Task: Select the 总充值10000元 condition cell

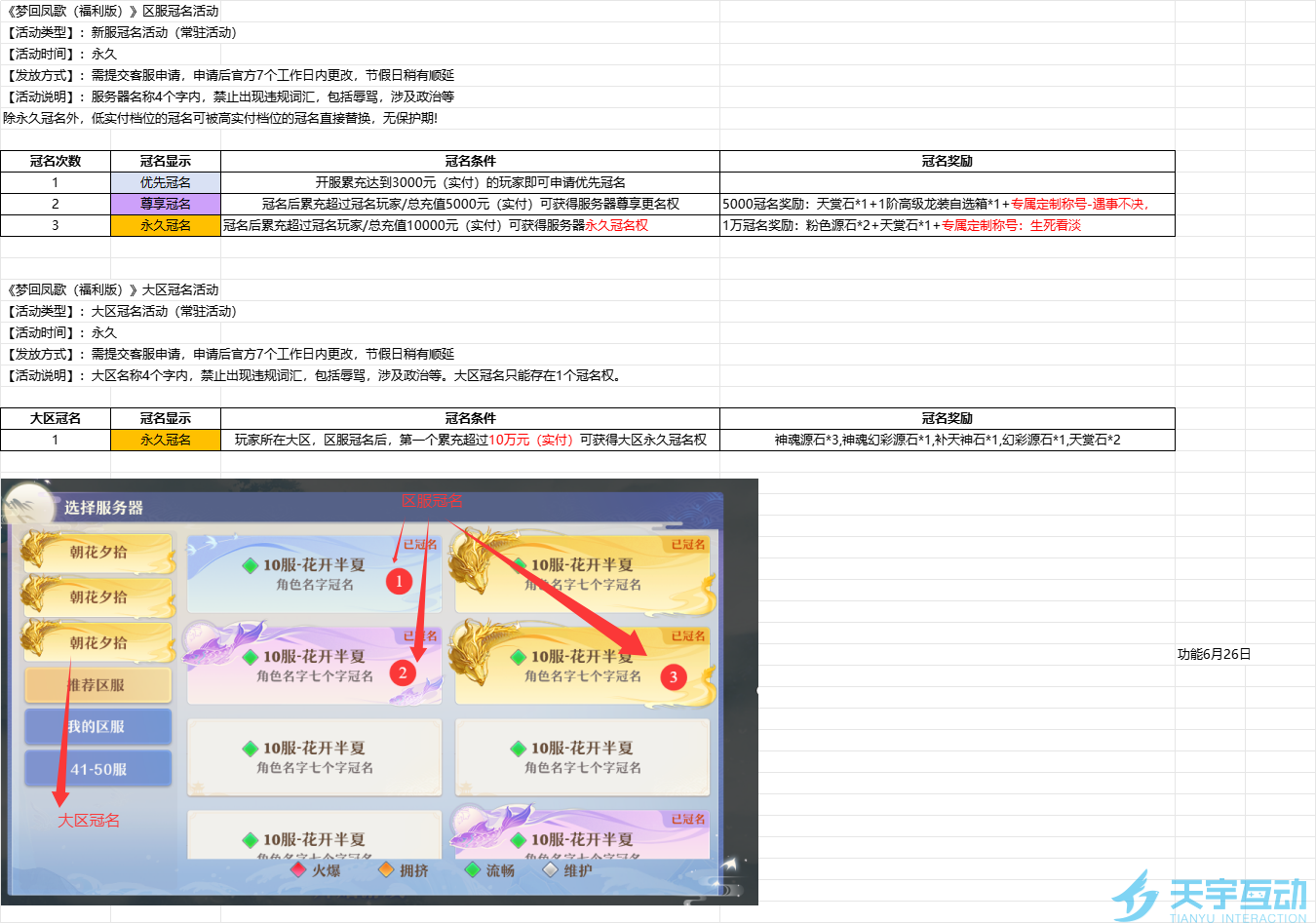Action: tap(471, 225)
